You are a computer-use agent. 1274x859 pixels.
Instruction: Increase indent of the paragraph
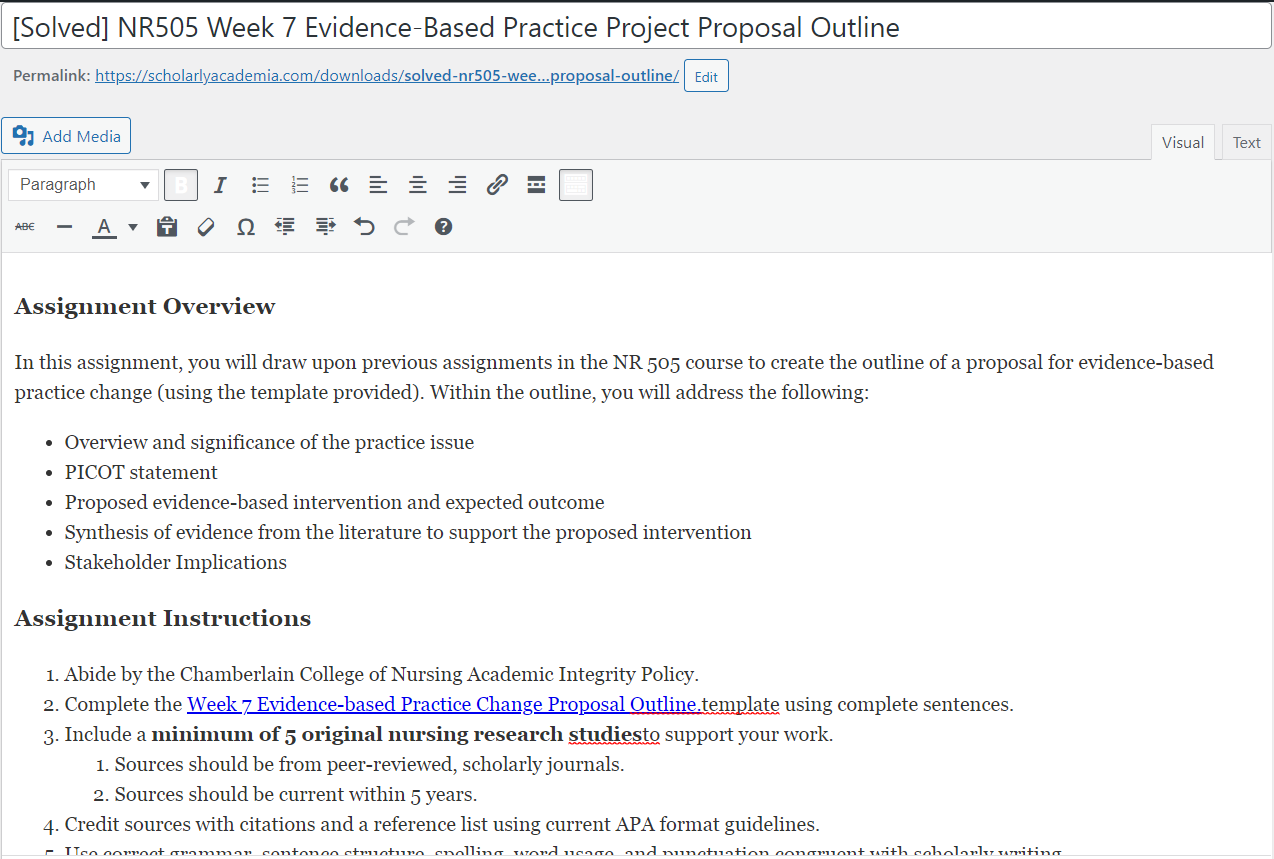tap(325, 227)
